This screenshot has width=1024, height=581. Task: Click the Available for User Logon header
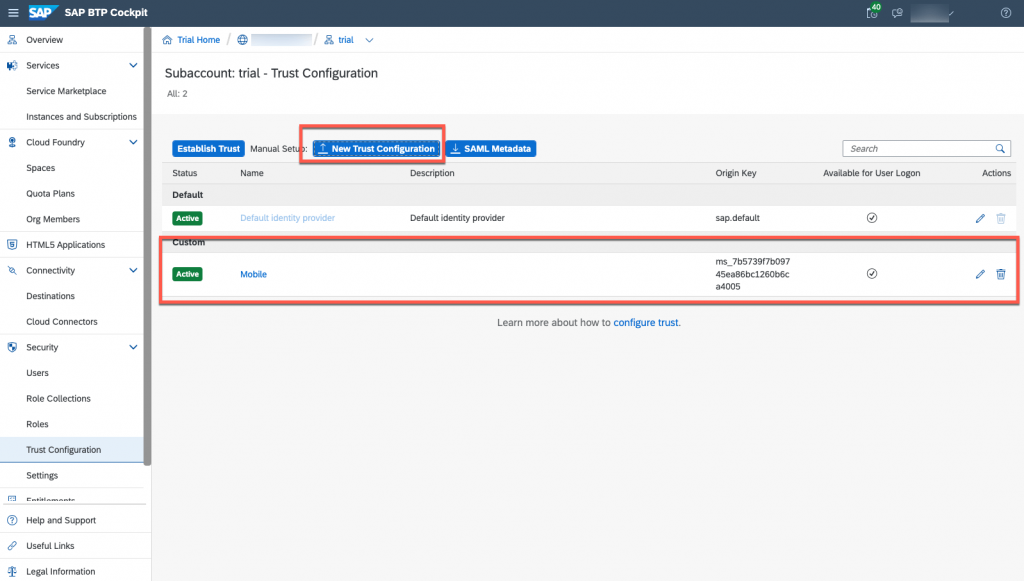tap(871, 173)
